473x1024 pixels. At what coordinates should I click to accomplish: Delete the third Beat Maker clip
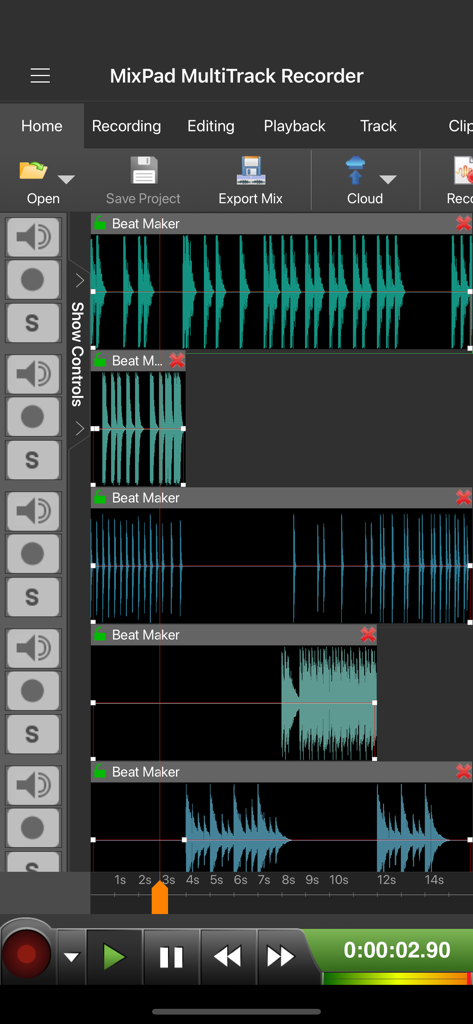463,498
